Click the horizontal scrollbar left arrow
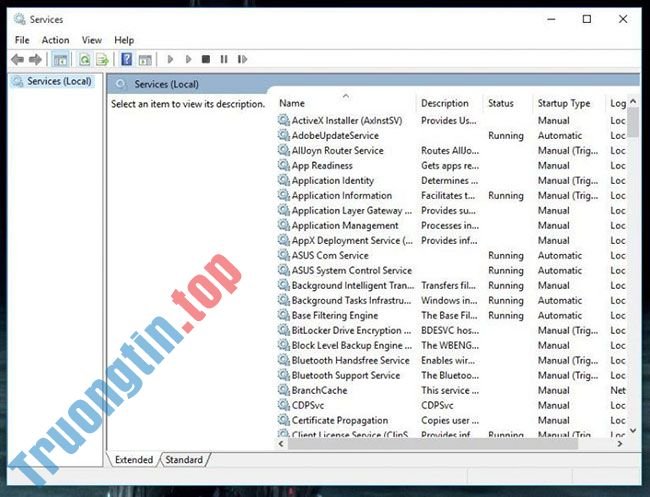 tap(281, 444)
